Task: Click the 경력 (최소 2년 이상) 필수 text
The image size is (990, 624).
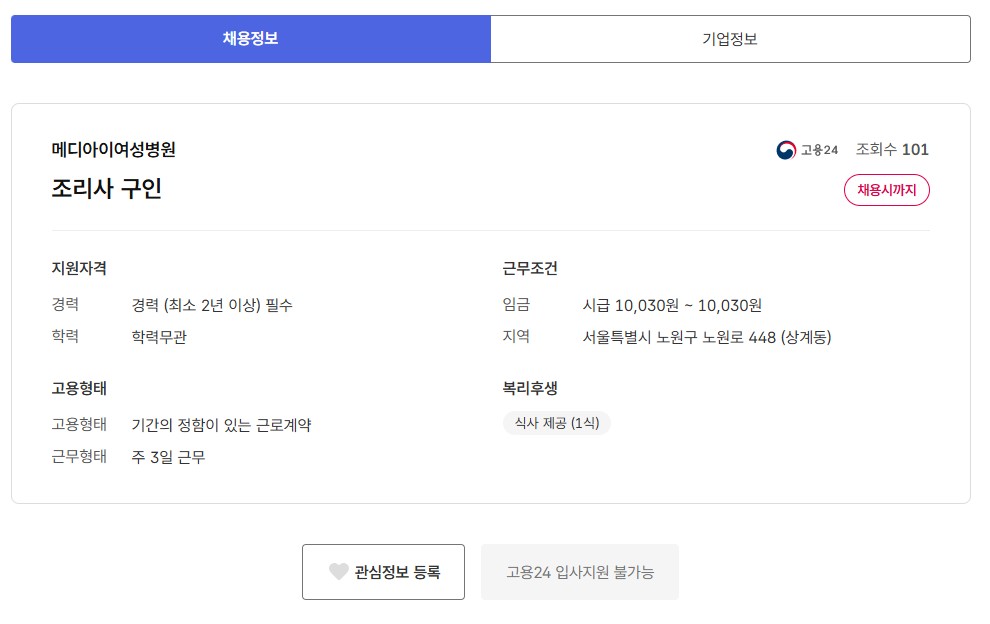Action: tap(212, 305)
